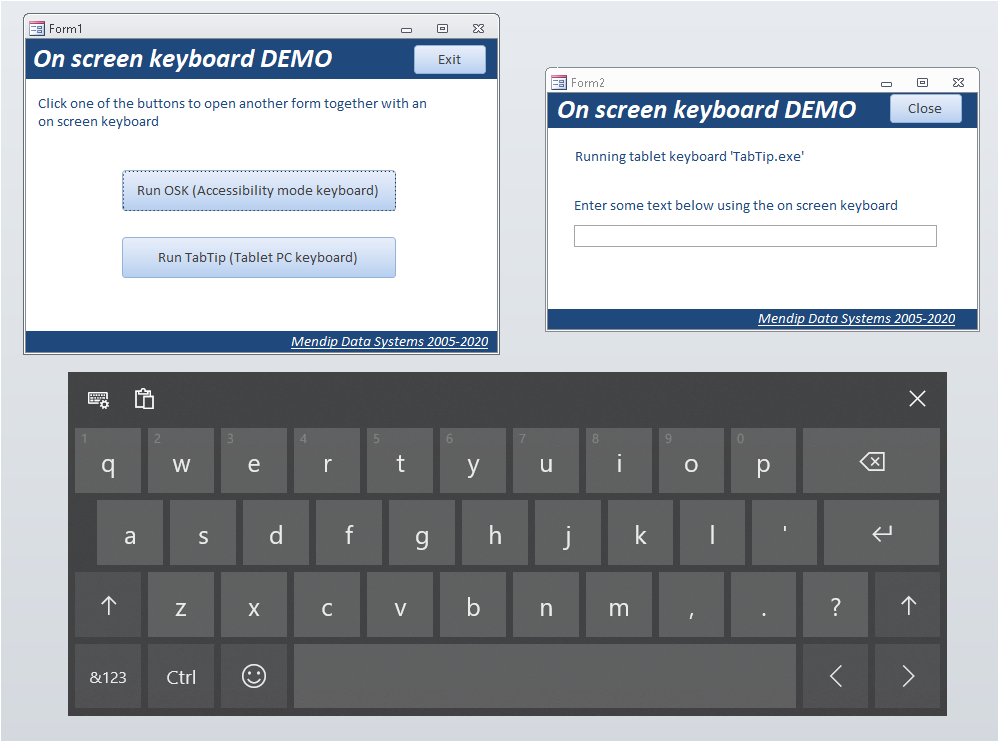Click Run TabTip (Tablet PC keyboard) button
Viewport: 999px width, 742px height.
[x=259, y=257]
